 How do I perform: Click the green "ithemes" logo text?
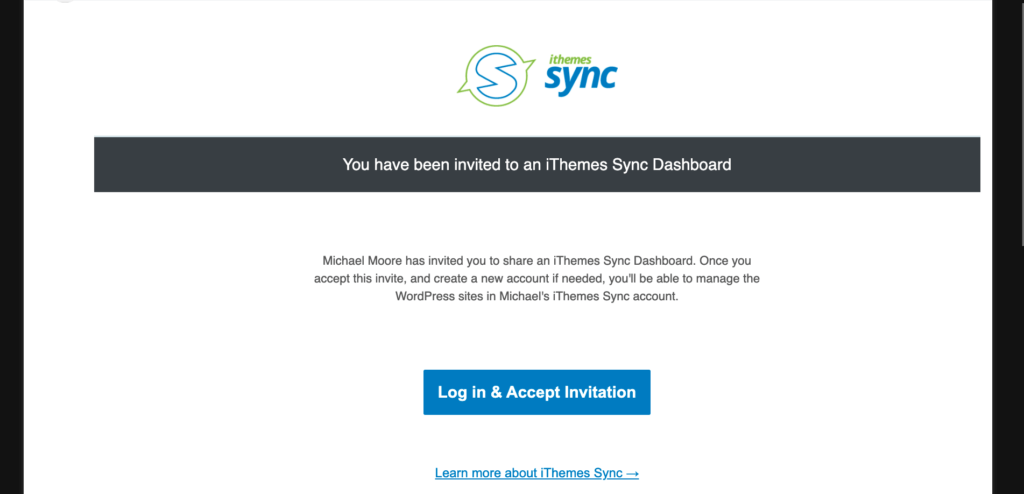589,57
